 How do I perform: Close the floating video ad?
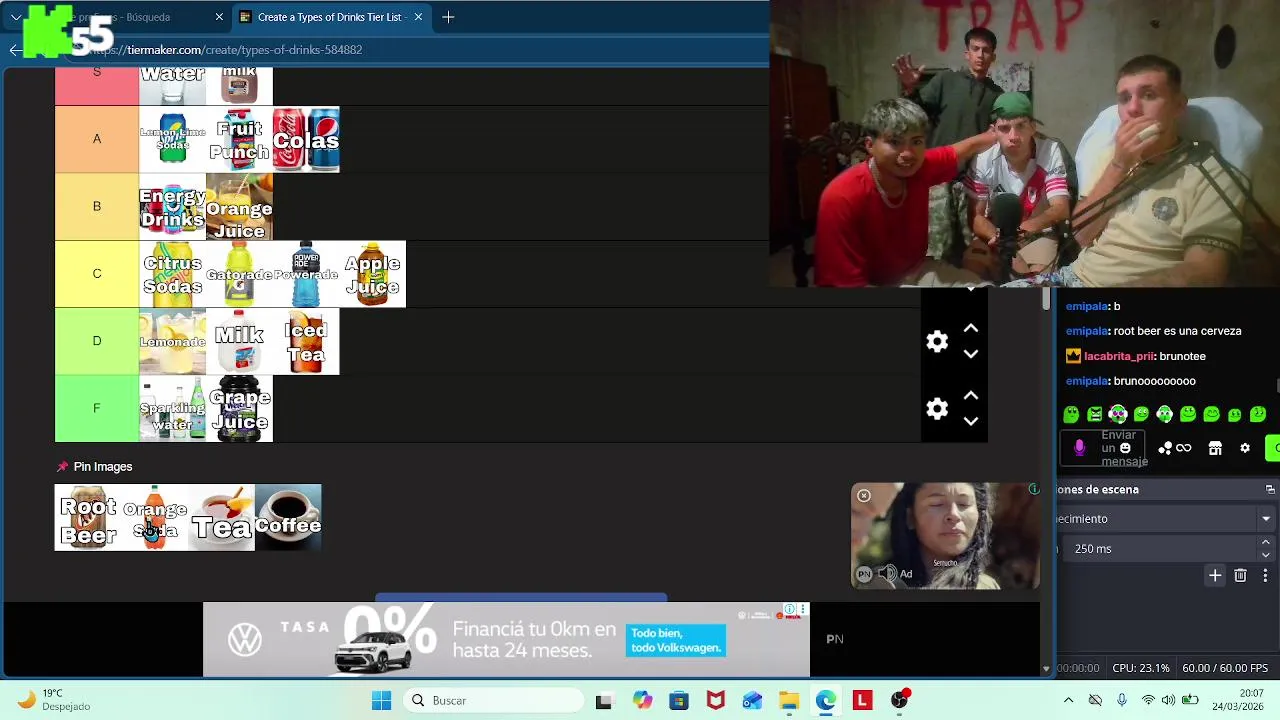[x=864, y=495]
